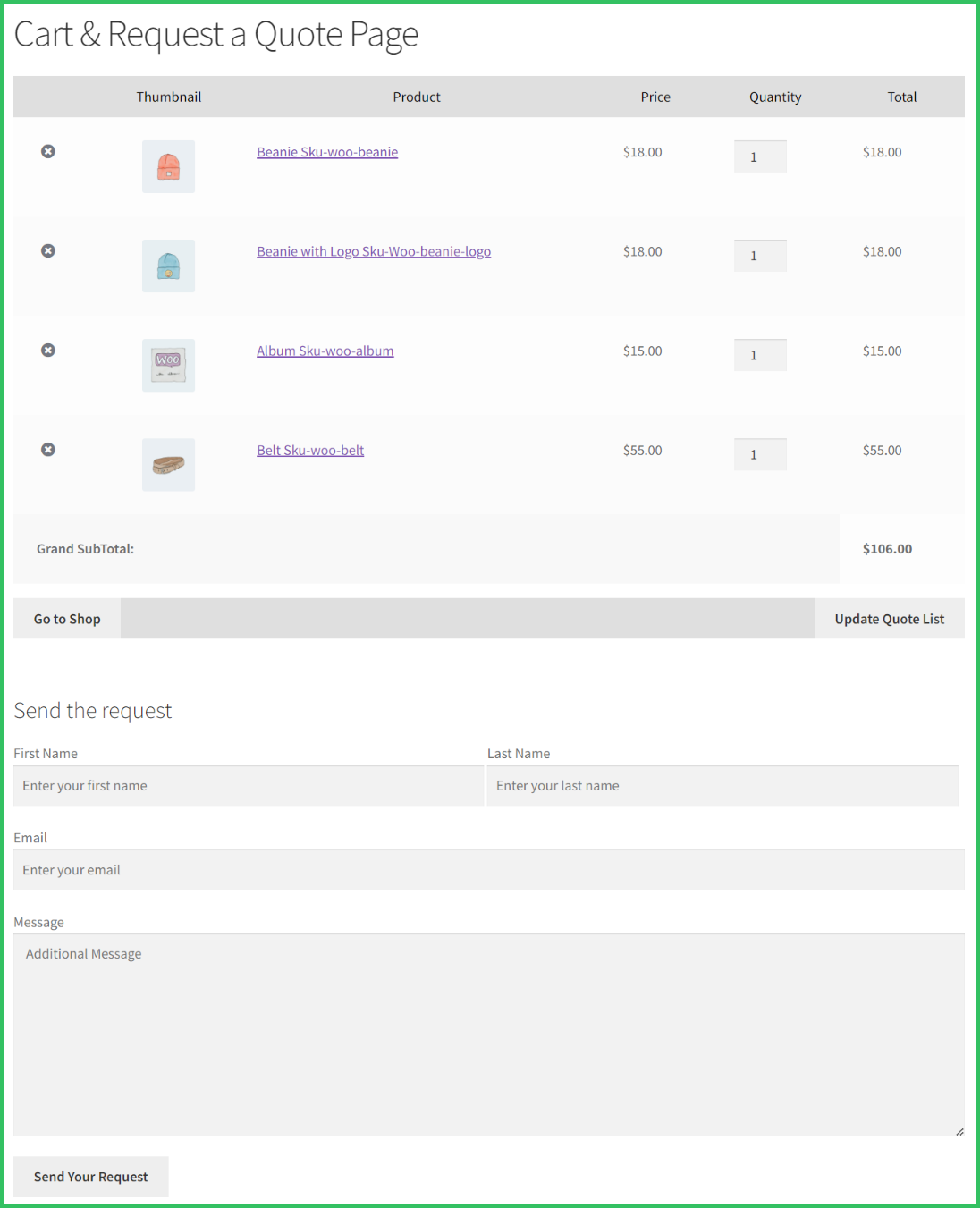980x1208 pixels.
Task: Select the Grand SubTotal amount $106.00
Action: click(888, 549)
